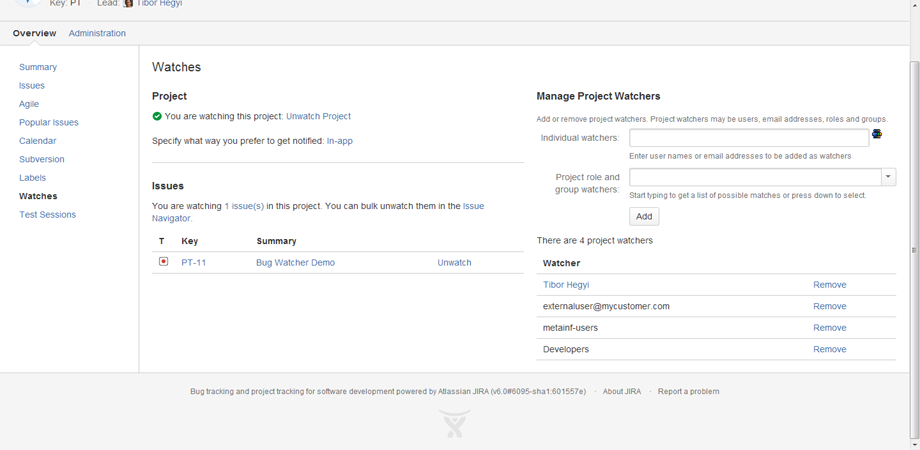Change notification preference via In-app link
Image resolution: width=920 pixels, height=450 pixels.
coord(340,141)
